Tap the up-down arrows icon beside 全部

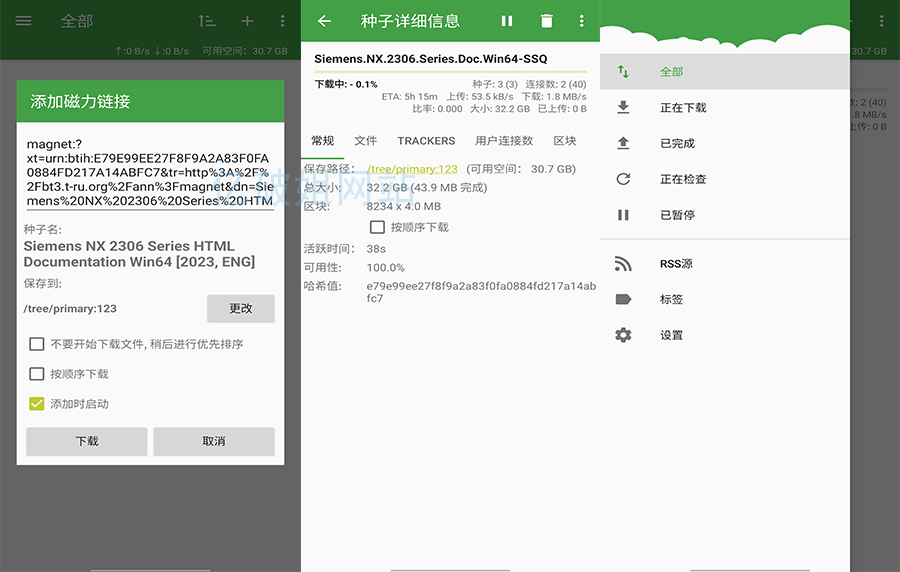(623, 72)
